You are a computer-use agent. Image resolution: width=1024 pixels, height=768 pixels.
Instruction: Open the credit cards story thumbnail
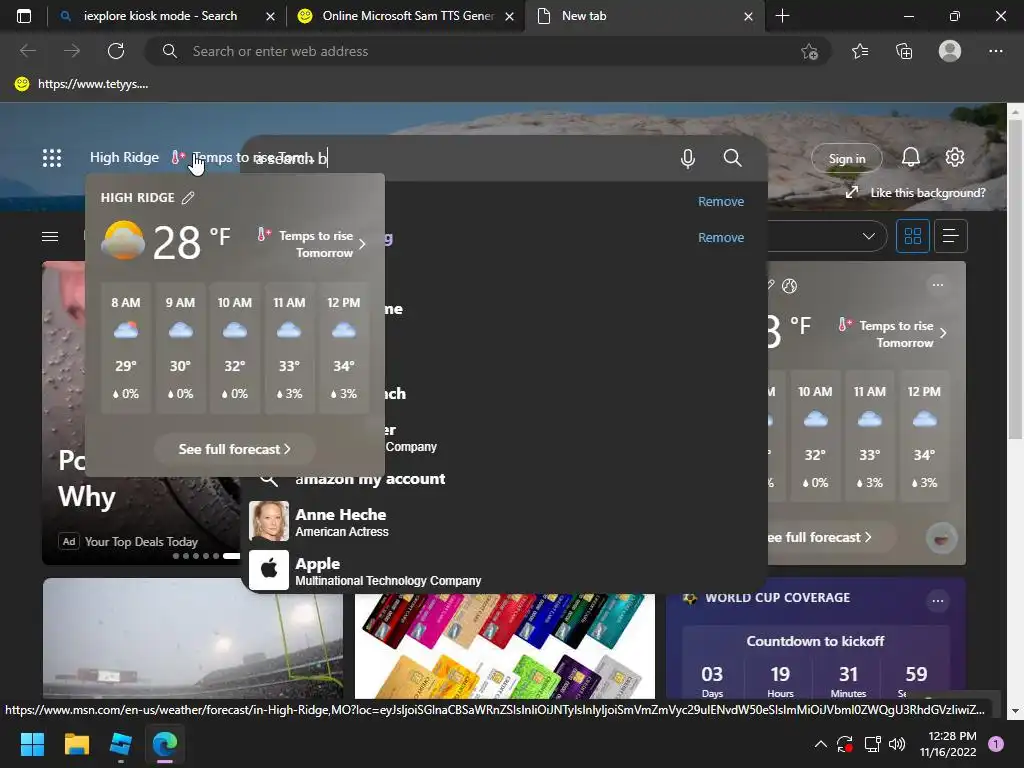[x=505, y=645]
